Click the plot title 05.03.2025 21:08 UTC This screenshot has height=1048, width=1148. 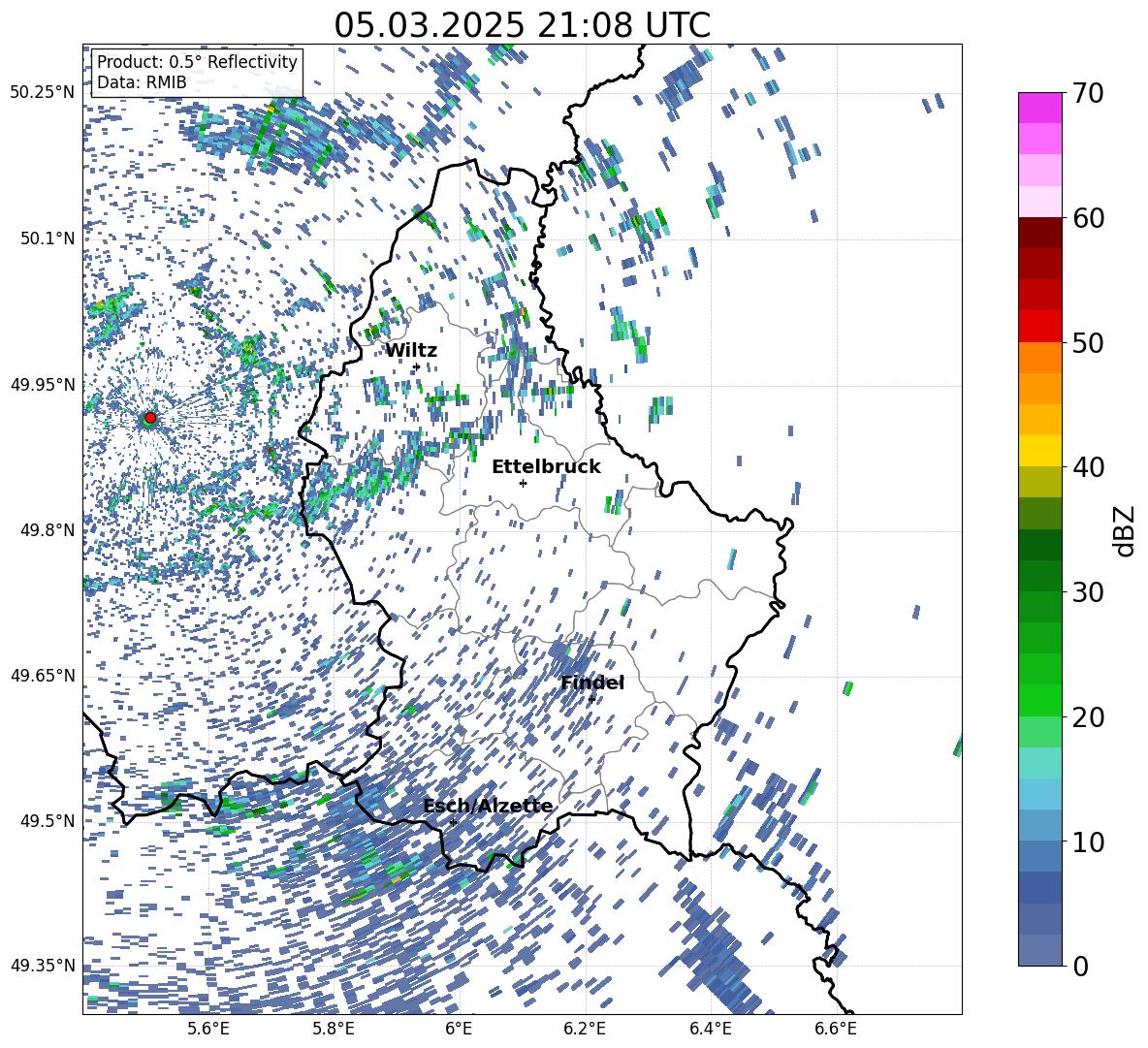[x=522, y=25]
